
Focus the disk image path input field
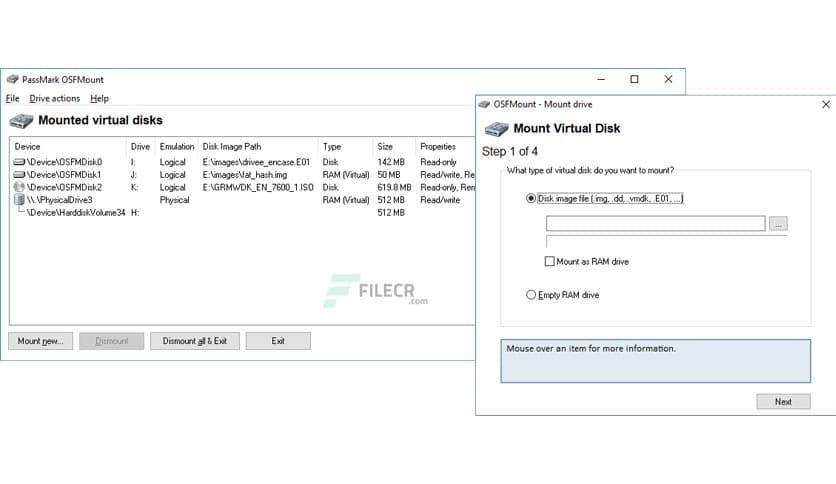coord(655,223)
